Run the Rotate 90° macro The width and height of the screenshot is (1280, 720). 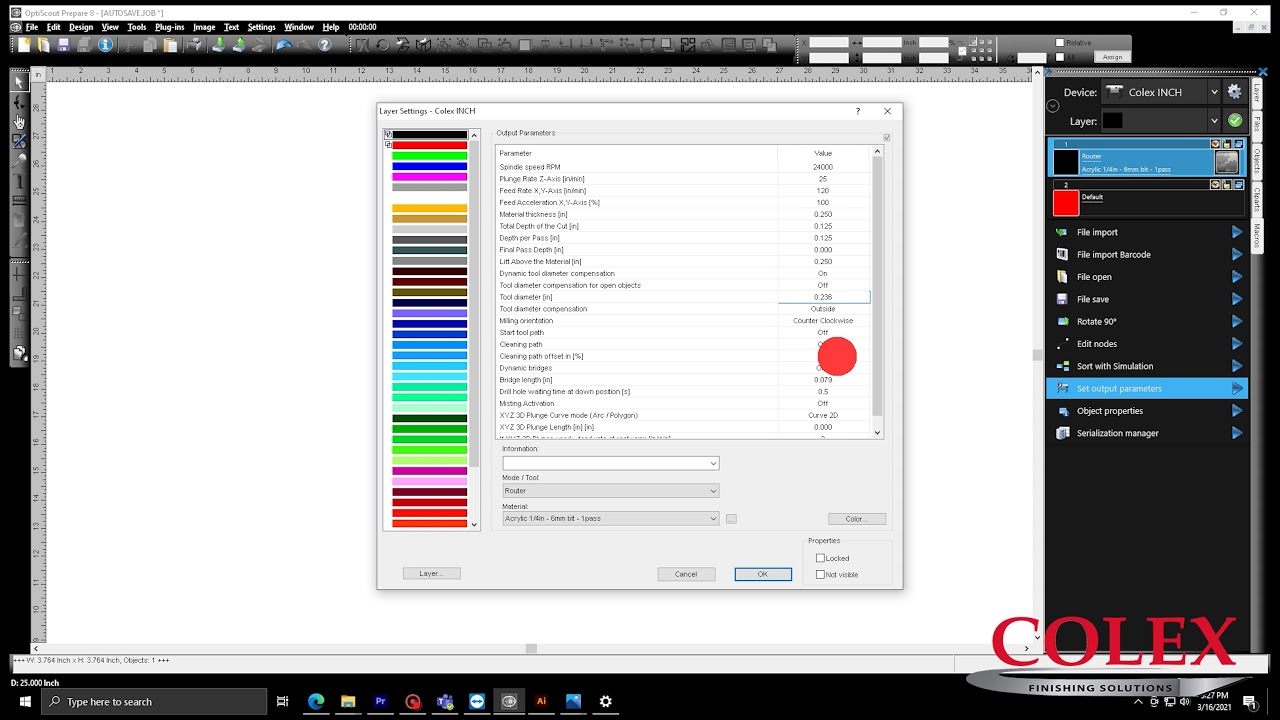point(1148,321)
